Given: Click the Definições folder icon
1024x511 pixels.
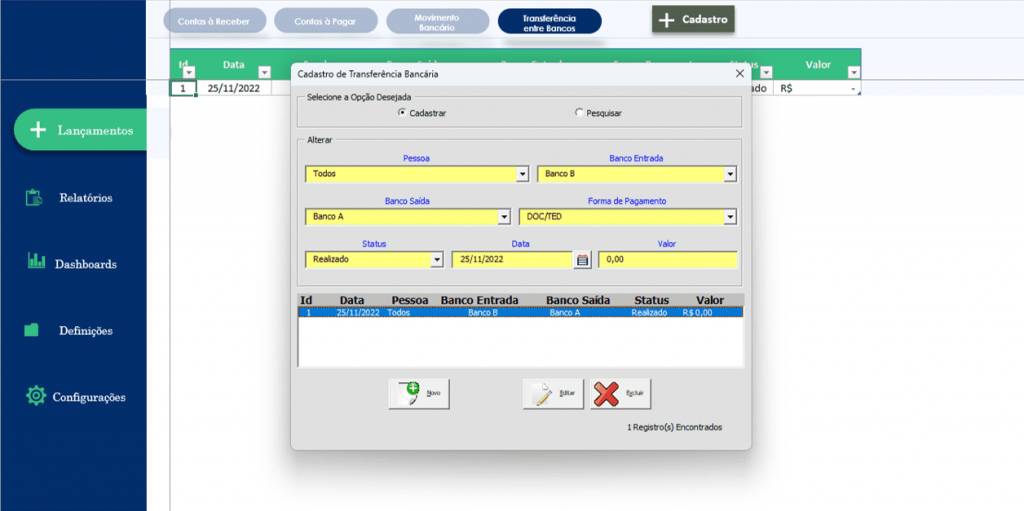Looking at the screenshot, I should 31,330.
